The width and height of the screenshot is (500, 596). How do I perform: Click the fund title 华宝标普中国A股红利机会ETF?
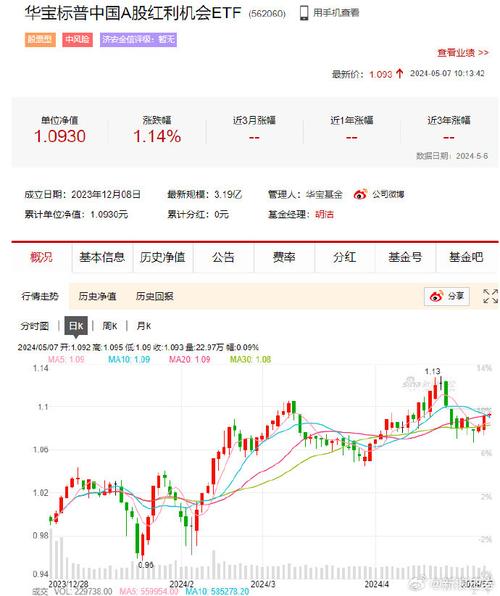[x=133, y=13]
